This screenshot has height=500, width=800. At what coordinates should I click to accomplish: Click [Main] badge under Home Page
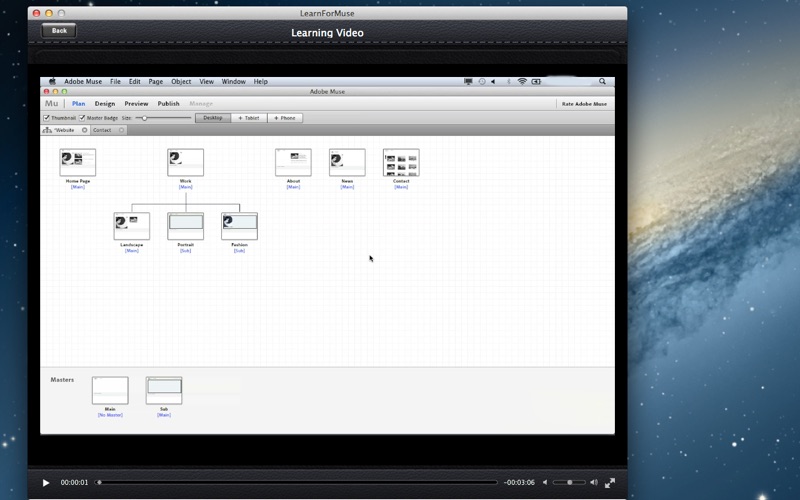(78, 187)
